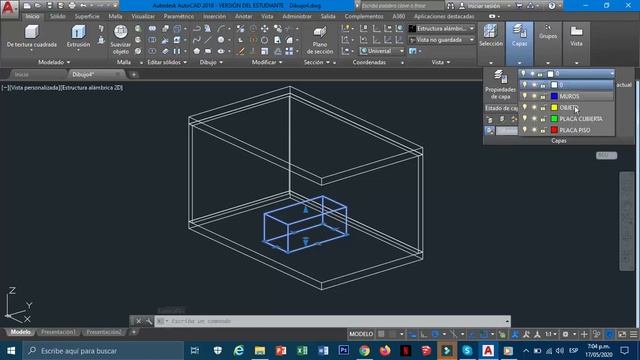Image resolution: width=640 pixels, height=360 pixels.
Task: Toggle freeze sun icon of OBJETO layer
Action: 534,107
